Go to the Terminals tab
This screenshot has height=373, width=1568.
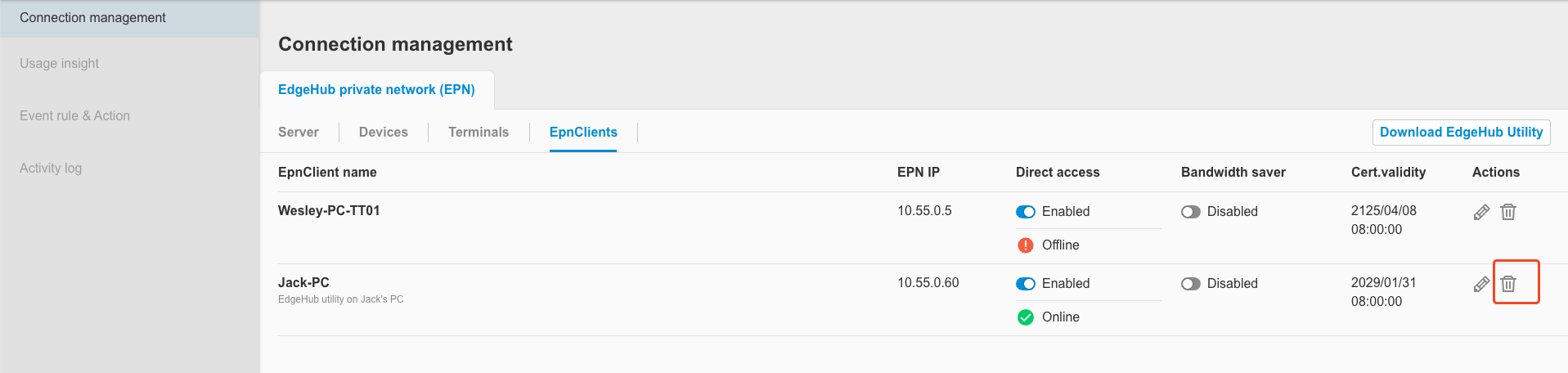coord(478,133)
